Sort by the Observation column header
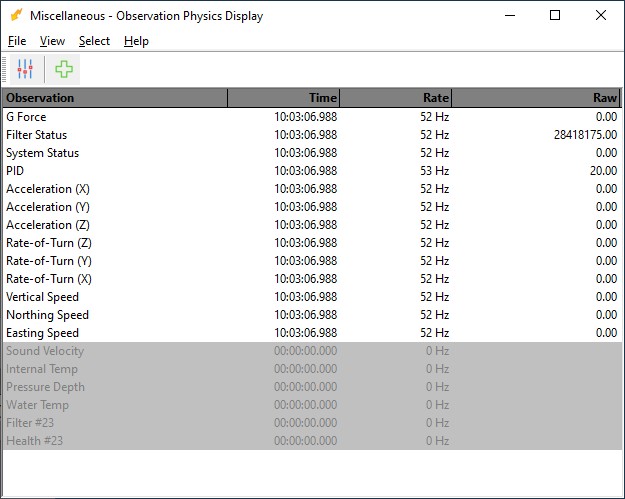This screenshot has width=625, height=499. click(x=115, y=98)
